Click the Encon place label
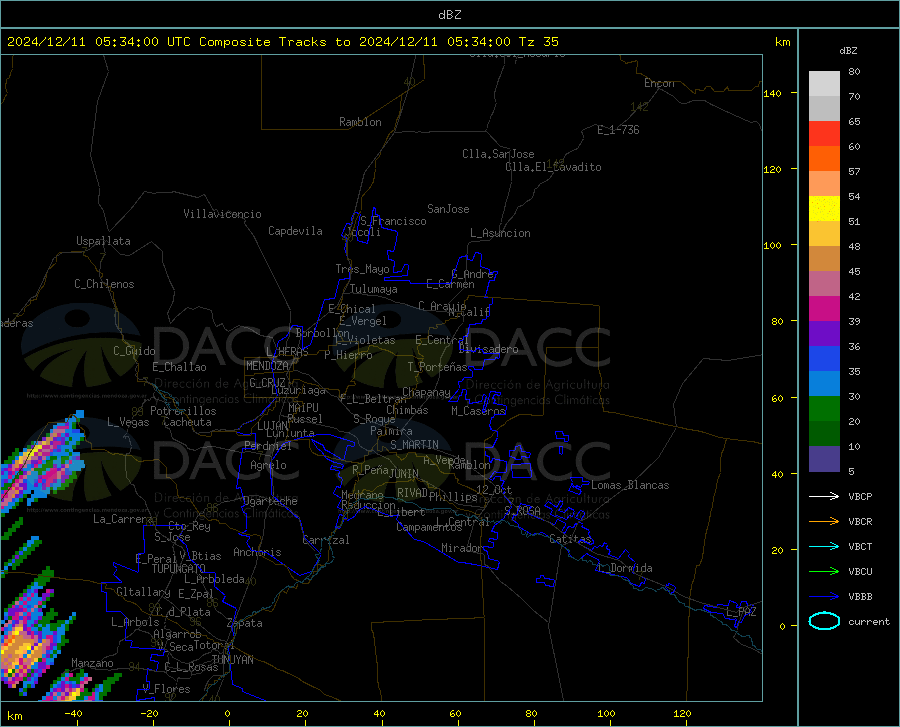Image resolution: width=900 pixels, height=727 pixels. pos(659,83)
